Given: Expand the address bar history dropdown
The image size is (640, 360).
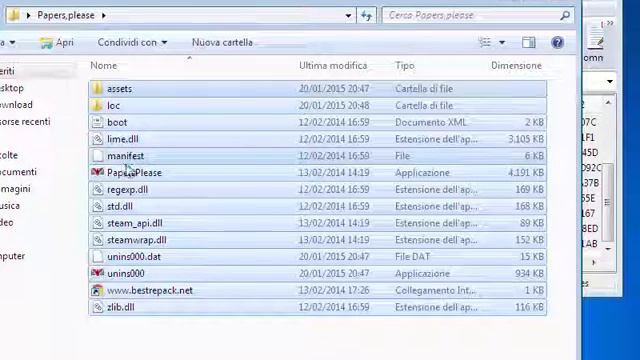Looking at the screenshot, I should (348, 16).
